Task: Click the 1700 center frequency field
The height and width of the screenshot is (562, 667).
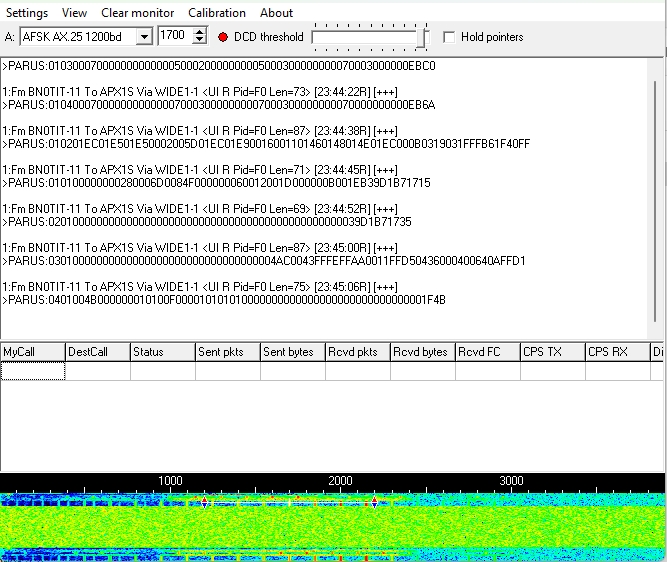Action: pos(175,36)
